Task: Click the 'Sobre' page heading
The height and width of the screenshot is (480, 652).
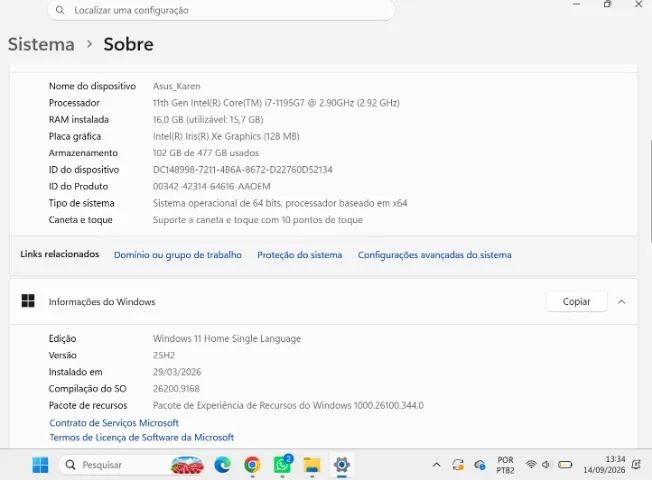Action: coord(128,44)
